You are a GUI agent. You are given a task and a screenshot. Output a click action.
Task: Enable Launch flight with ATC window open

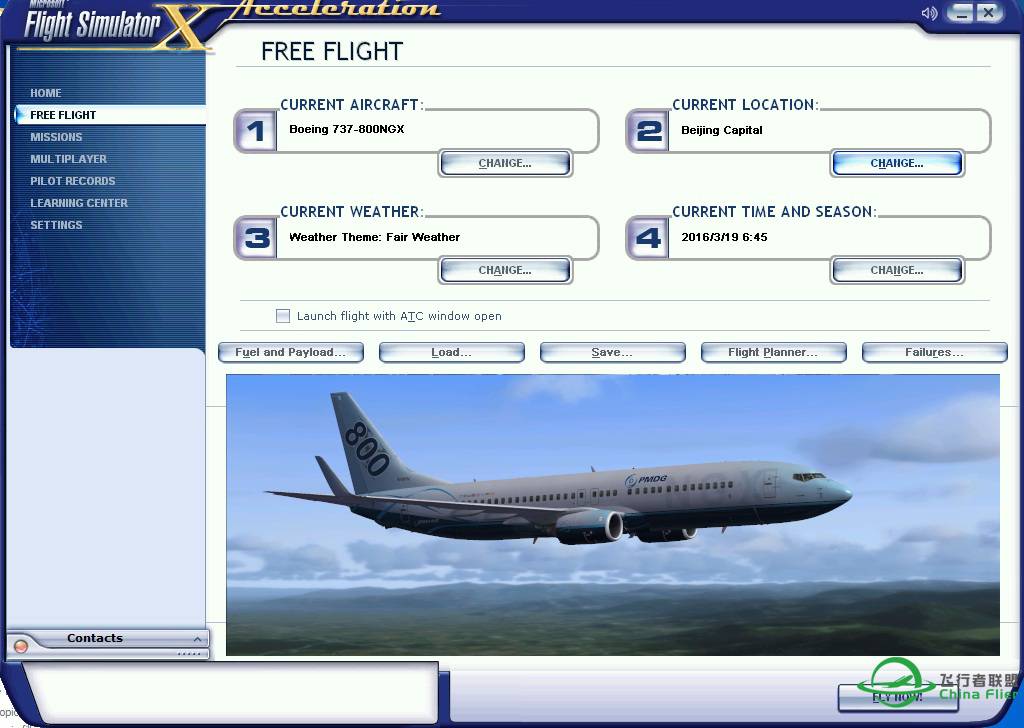point(283,316)
